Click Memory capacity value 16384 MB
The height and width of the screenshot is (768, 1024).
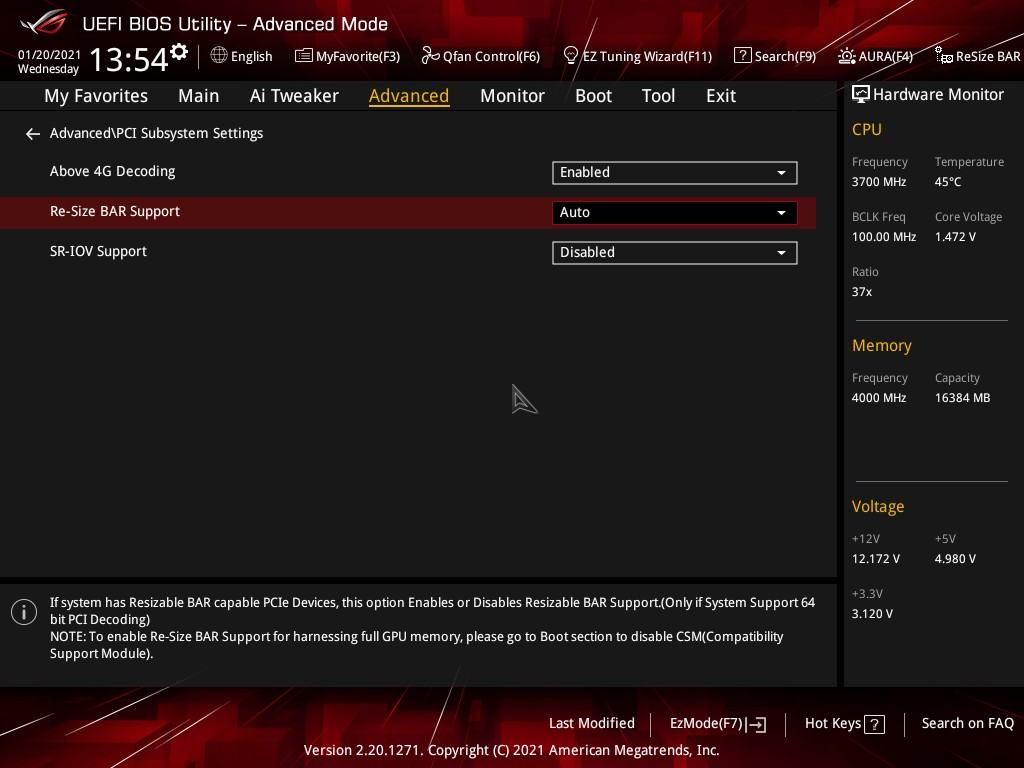point(962,398)
